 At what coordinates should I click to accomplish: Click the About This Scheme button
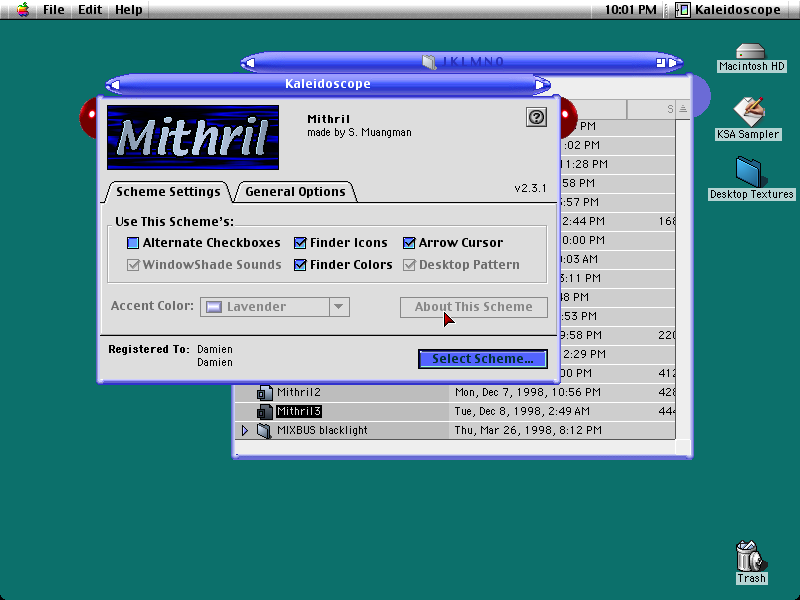tap(473, 307)
